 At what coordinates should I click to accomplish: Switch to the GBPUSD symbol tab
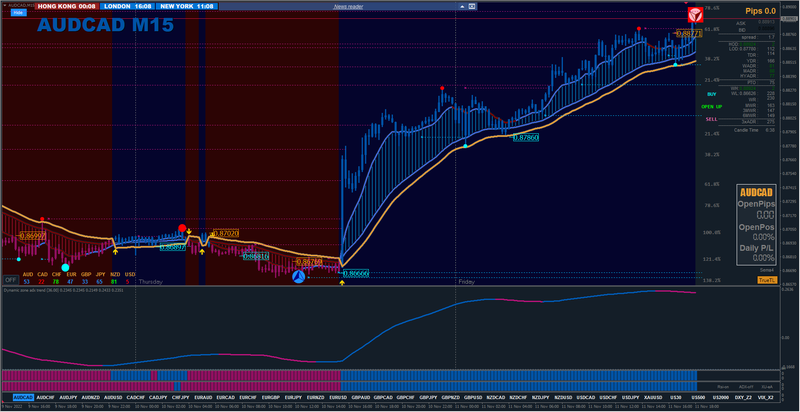click(x=473, y=397)
